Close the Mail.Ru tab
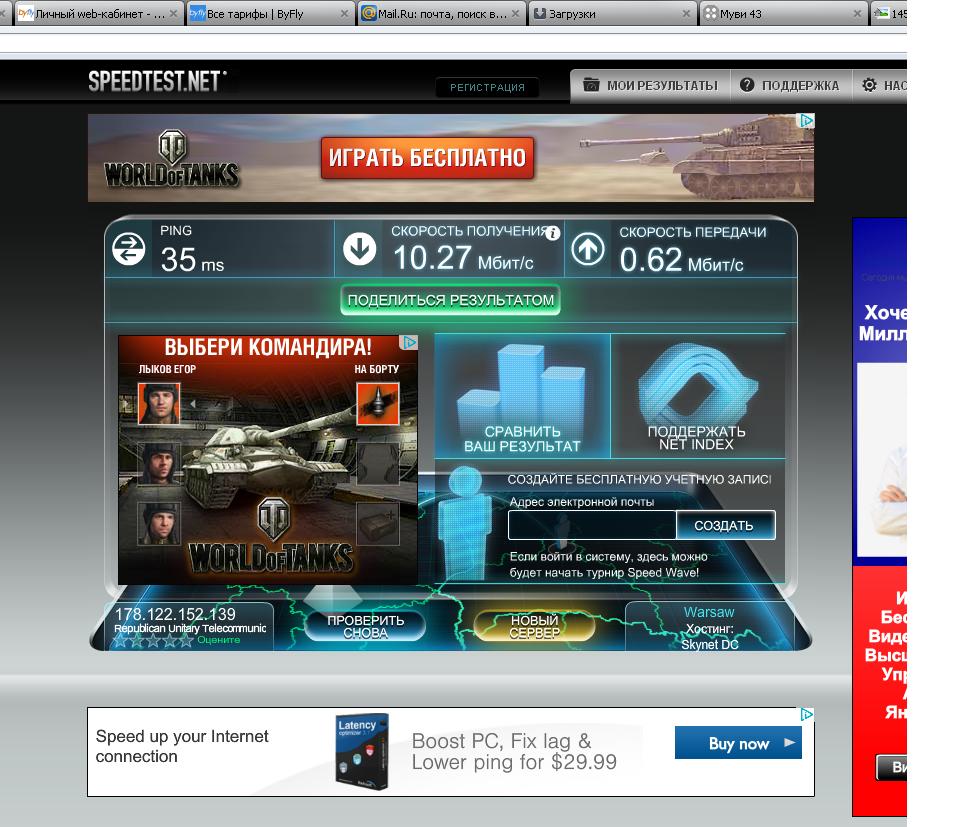This screenshot has height=827, width=960. tap(516, 13)
